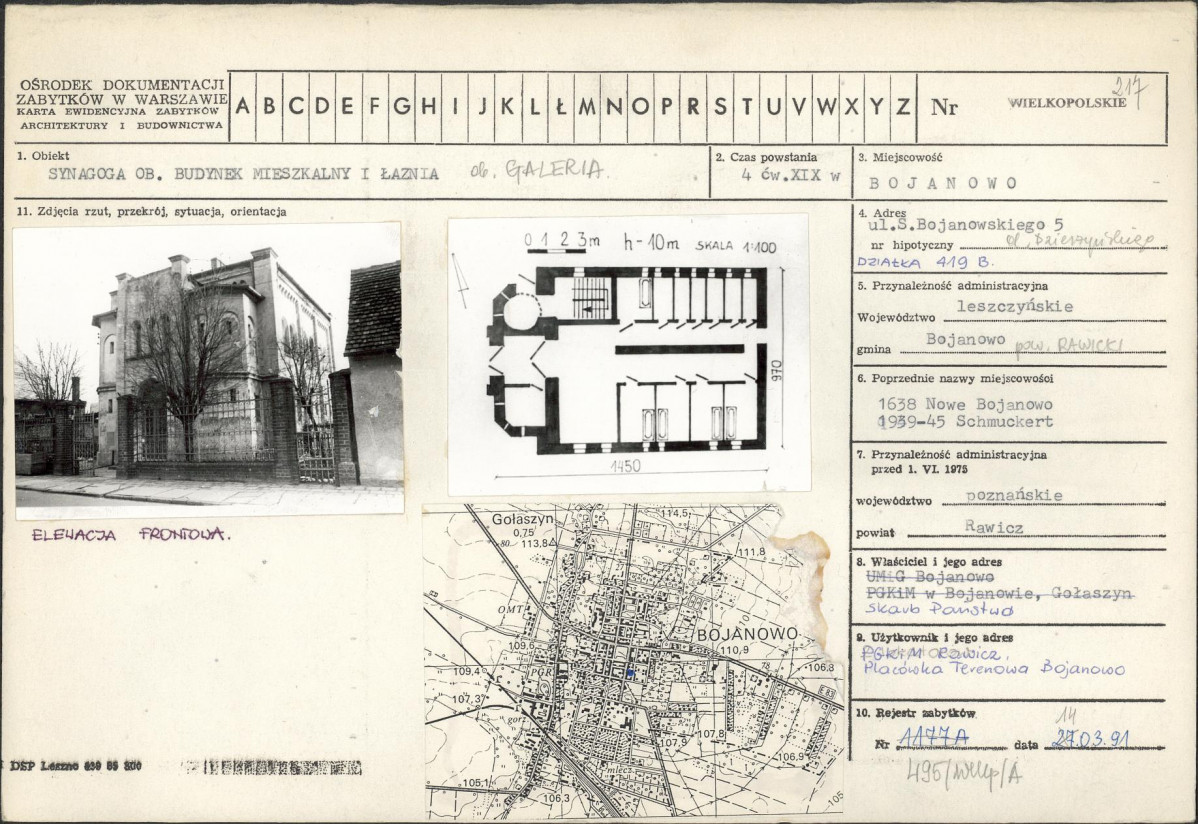Screen dimensions: 1198x824
Task: Click 'Placówka Terenowa Bojanowo' user entry
Action: [x=994, y=668]
